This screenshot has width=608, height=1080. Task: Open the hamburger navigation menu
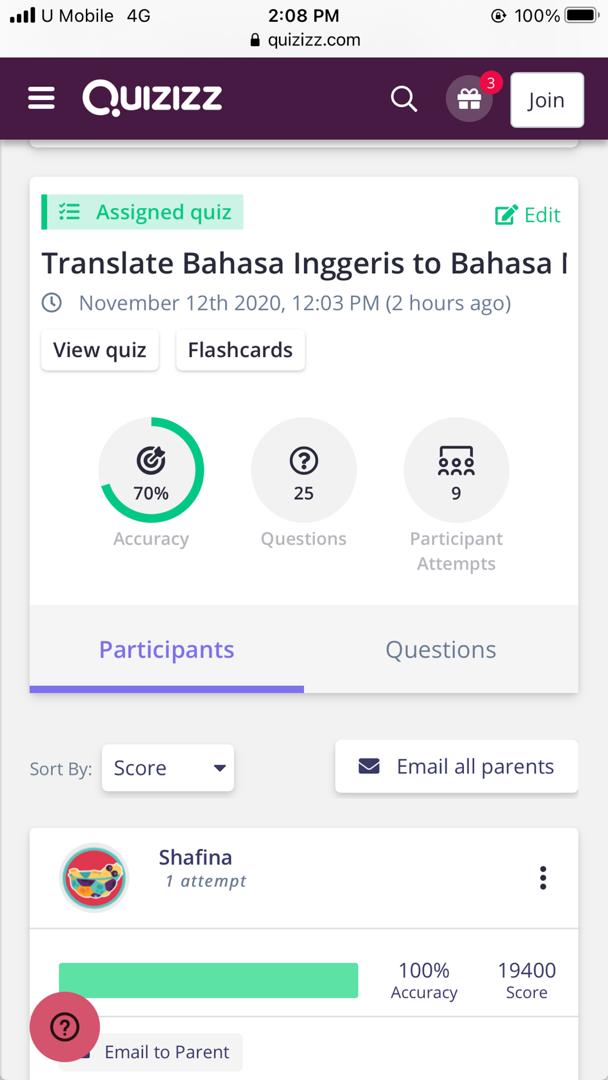tap(41, 98)
